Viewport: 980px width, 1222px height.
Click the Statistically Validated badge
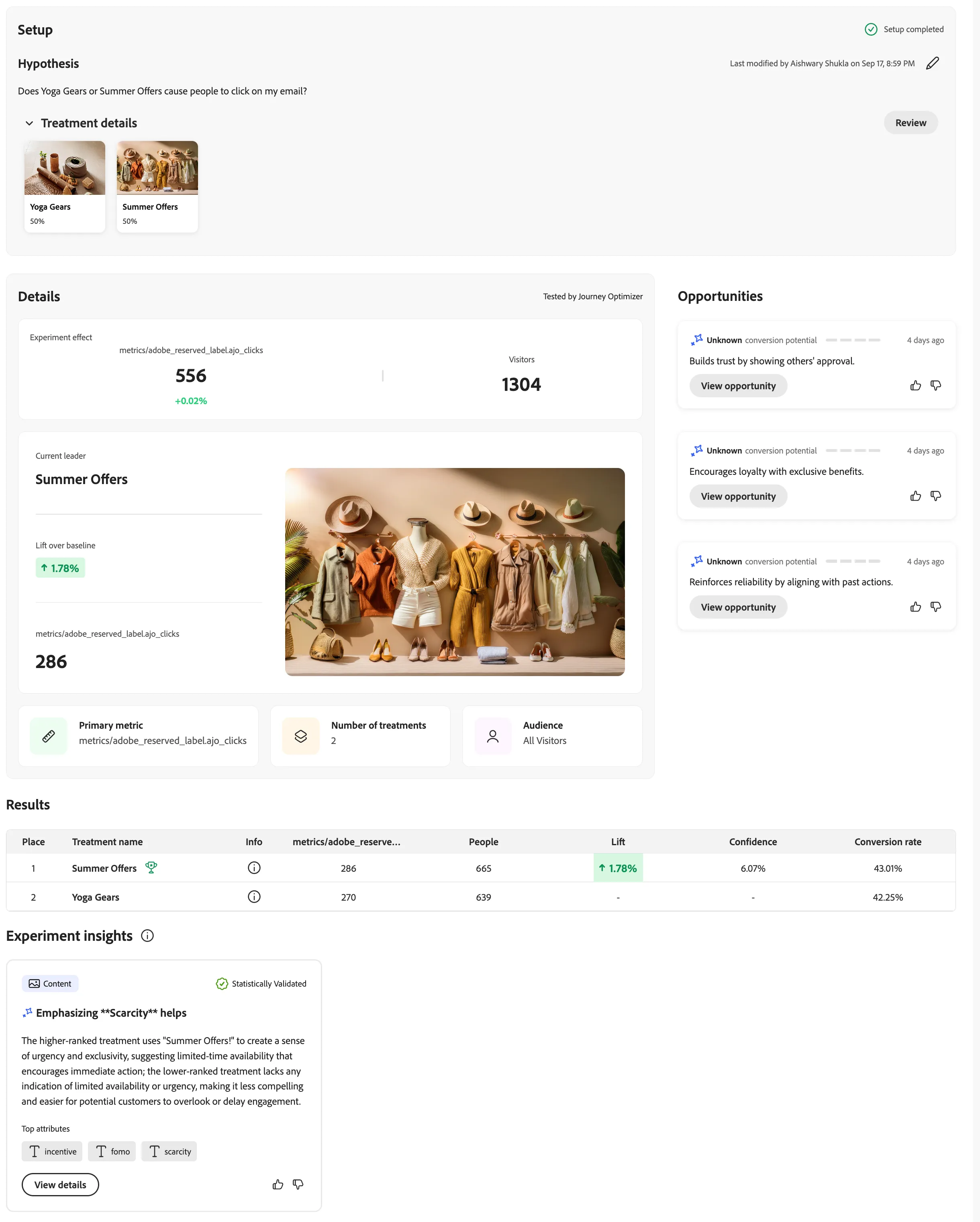click(261, 983)
